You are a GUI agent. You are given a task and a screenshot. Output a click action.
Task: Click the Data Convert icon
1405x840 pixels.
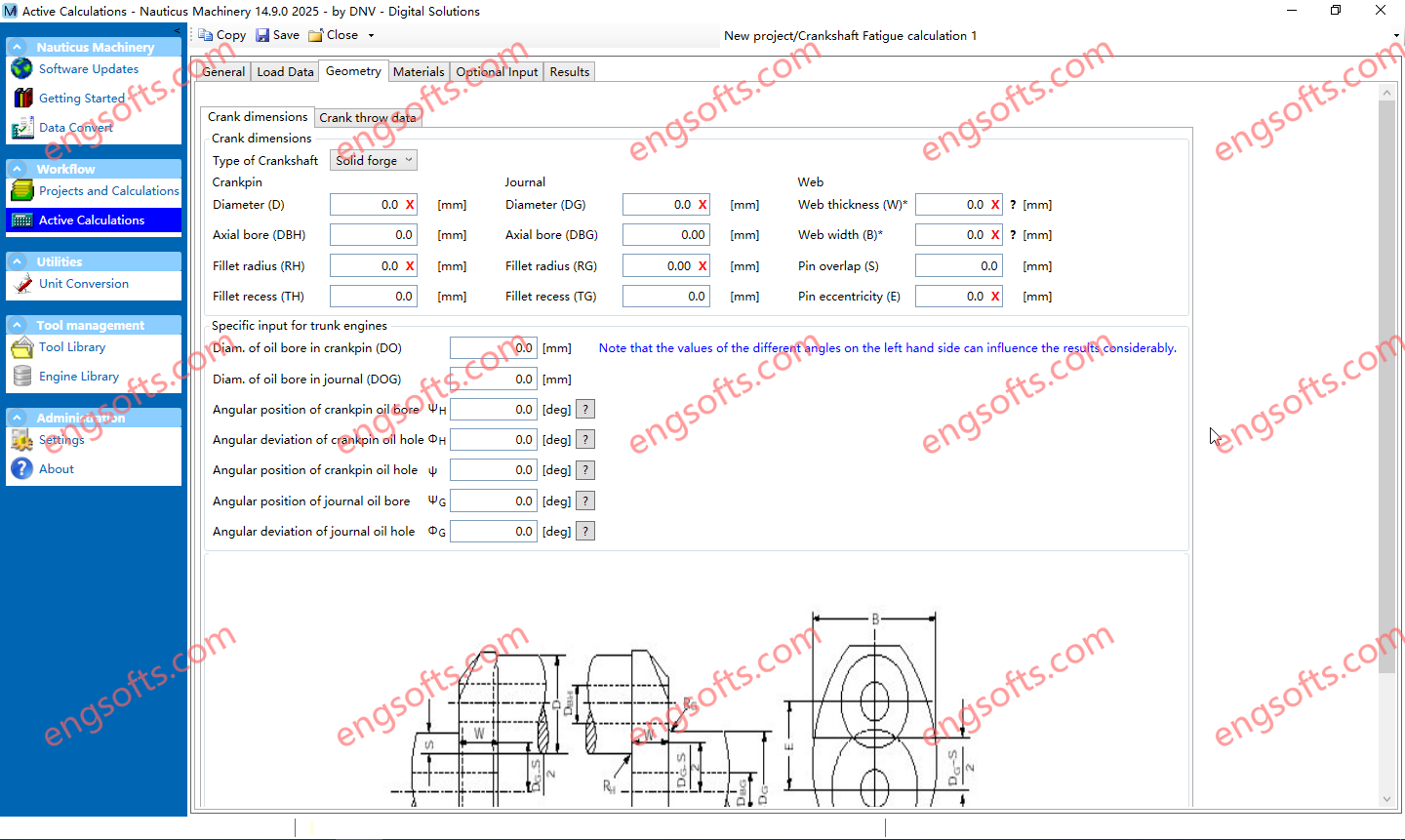pos(22,128)
